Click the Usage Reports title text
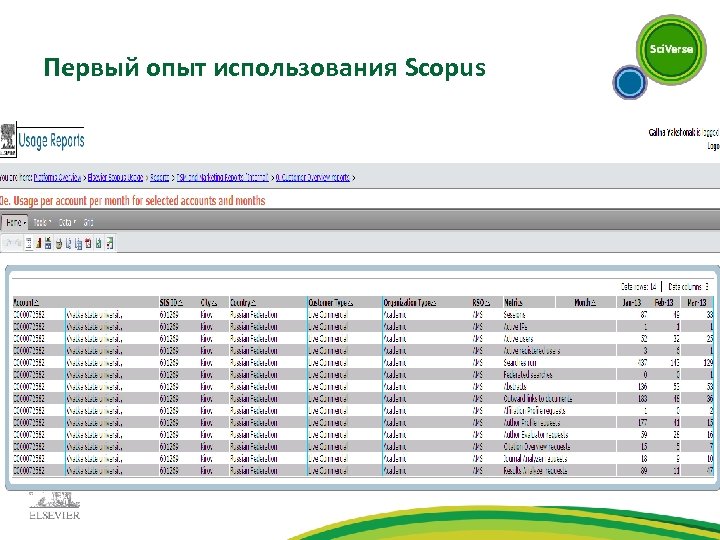This screenshot has width=720, height=540. coord(51,140)
